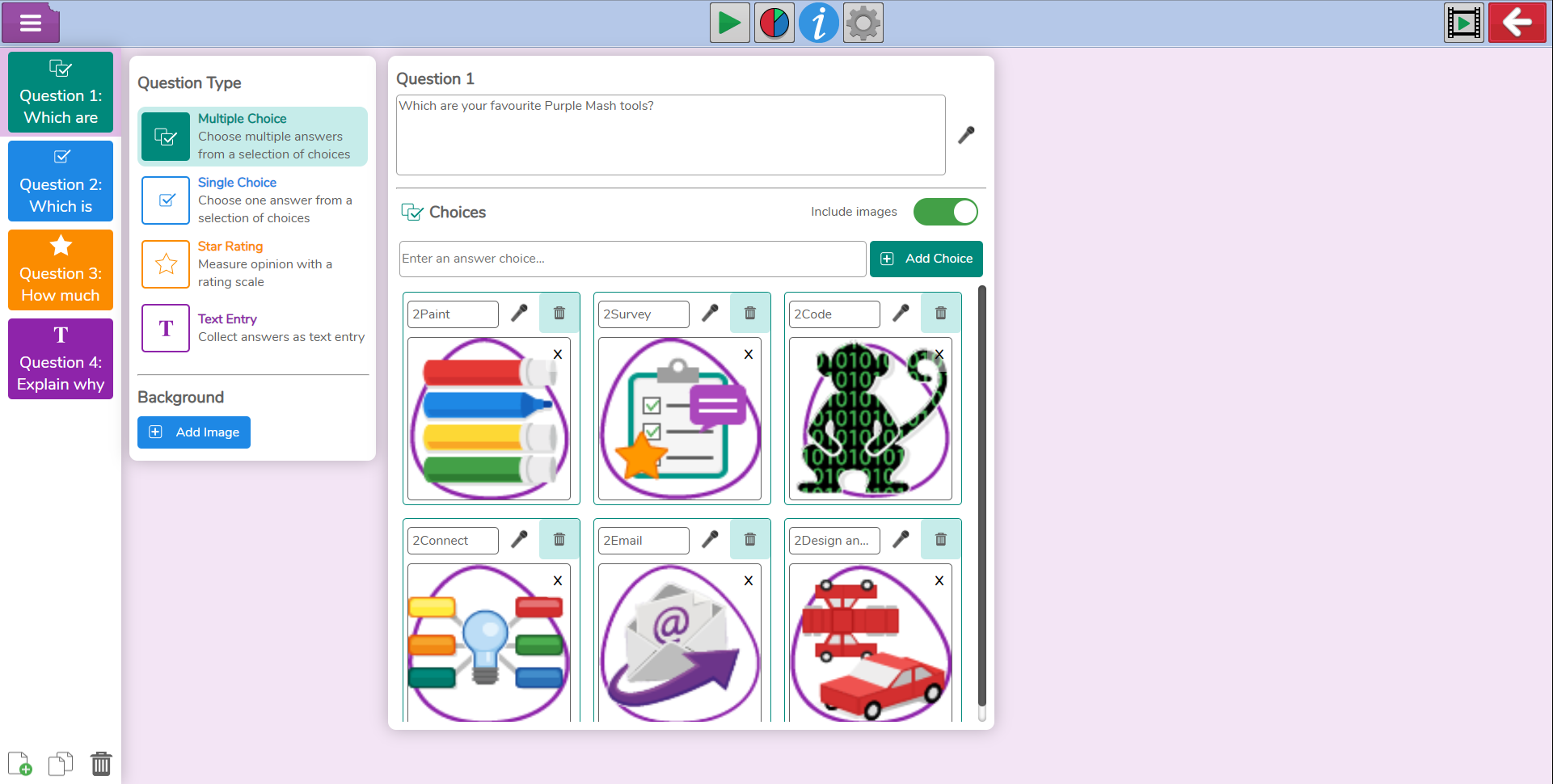This screenshot has width=1553, height=784.
Task: Remove the 2Survey image with X
Action: pyautogui.click(x=749, y=354)
